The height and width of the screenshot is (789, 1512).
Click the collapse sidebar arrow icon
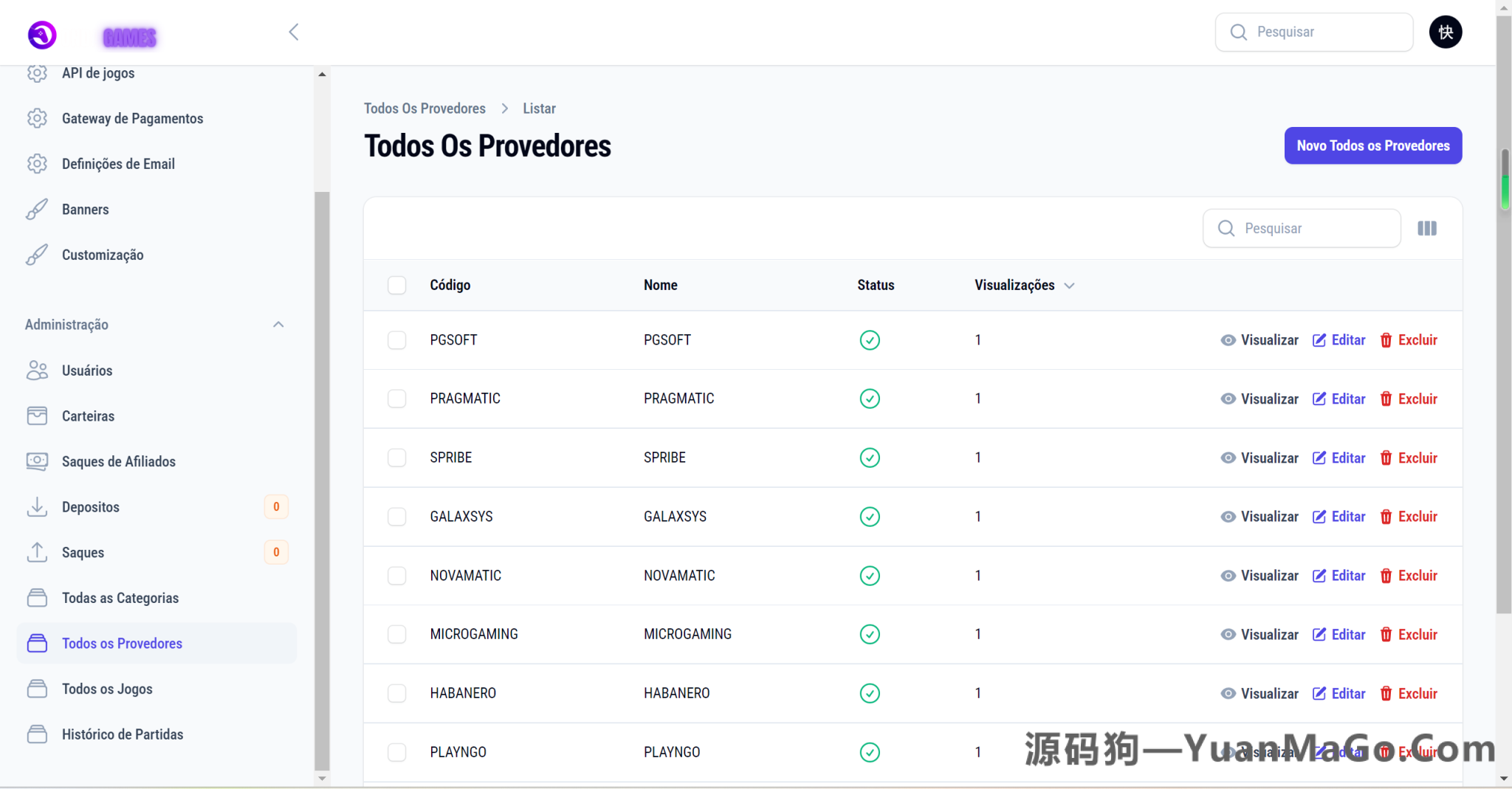(294, 32)
